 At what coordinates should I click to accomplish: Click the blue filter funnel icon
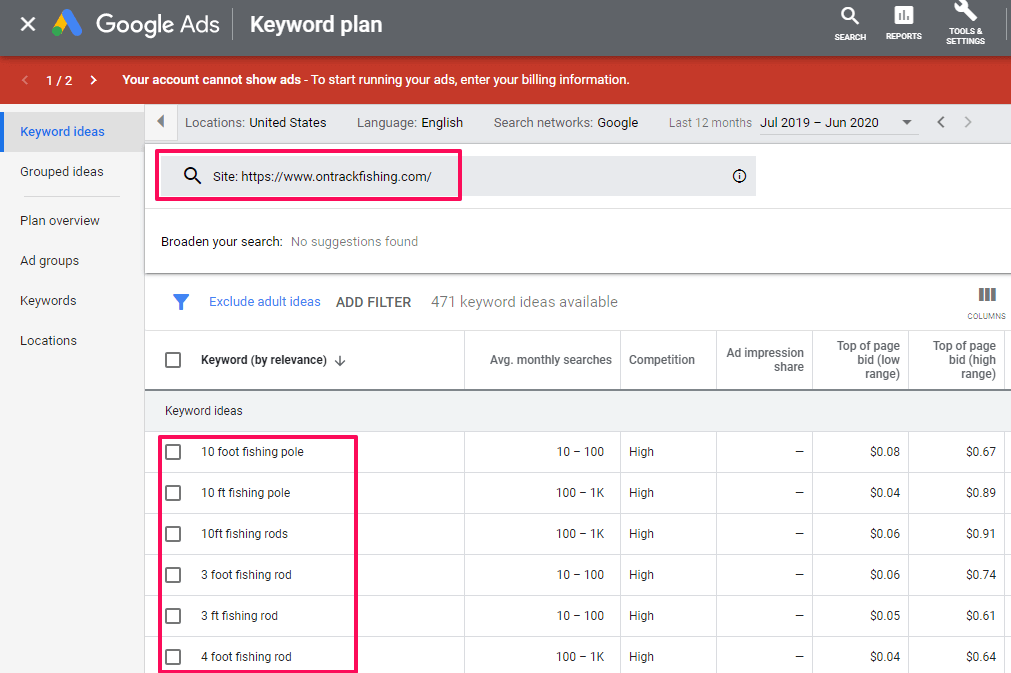(x=181, y=302)
